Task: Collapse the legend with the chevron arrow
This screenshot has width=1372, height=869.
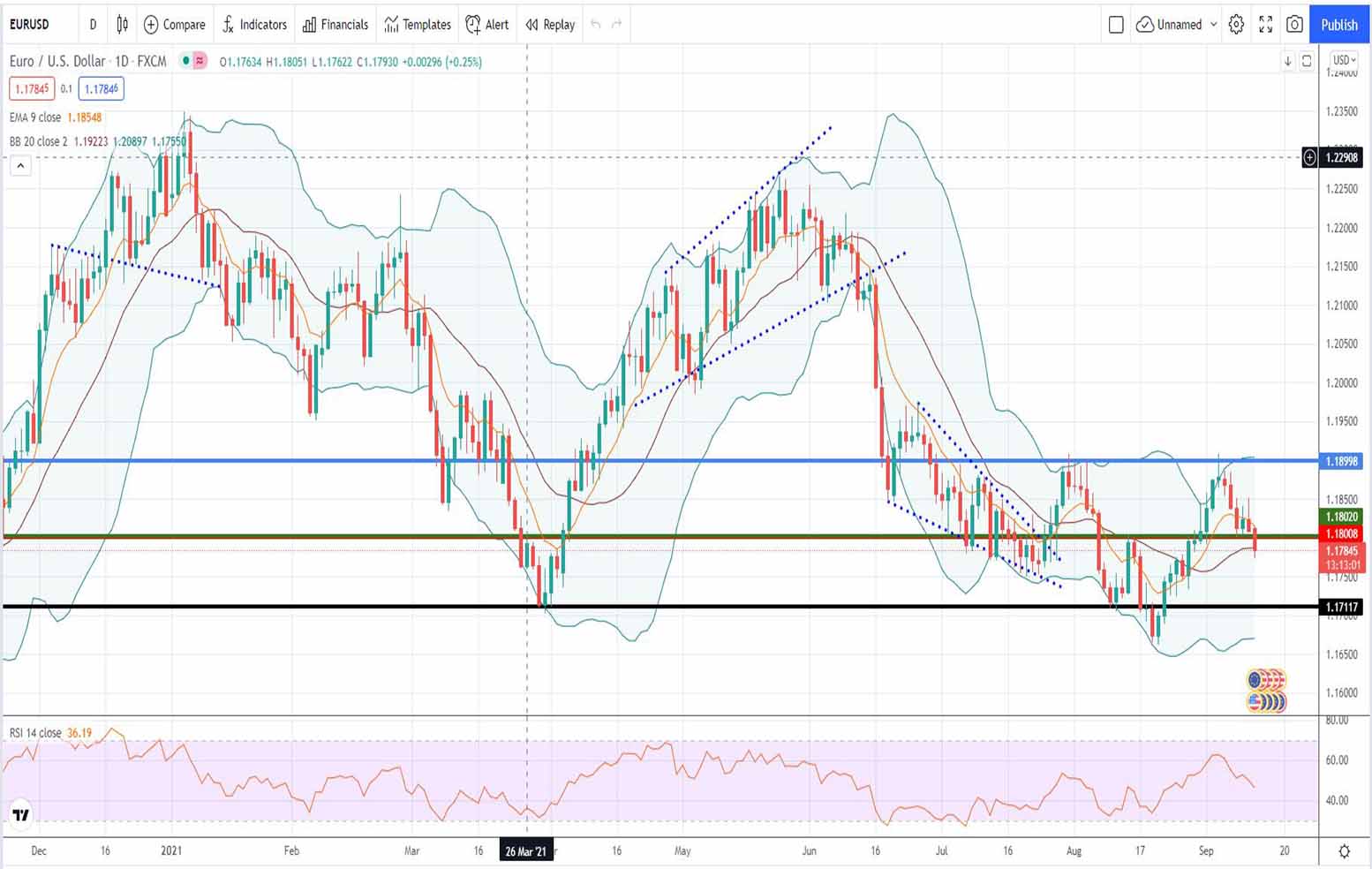Action: click(19, 165)
